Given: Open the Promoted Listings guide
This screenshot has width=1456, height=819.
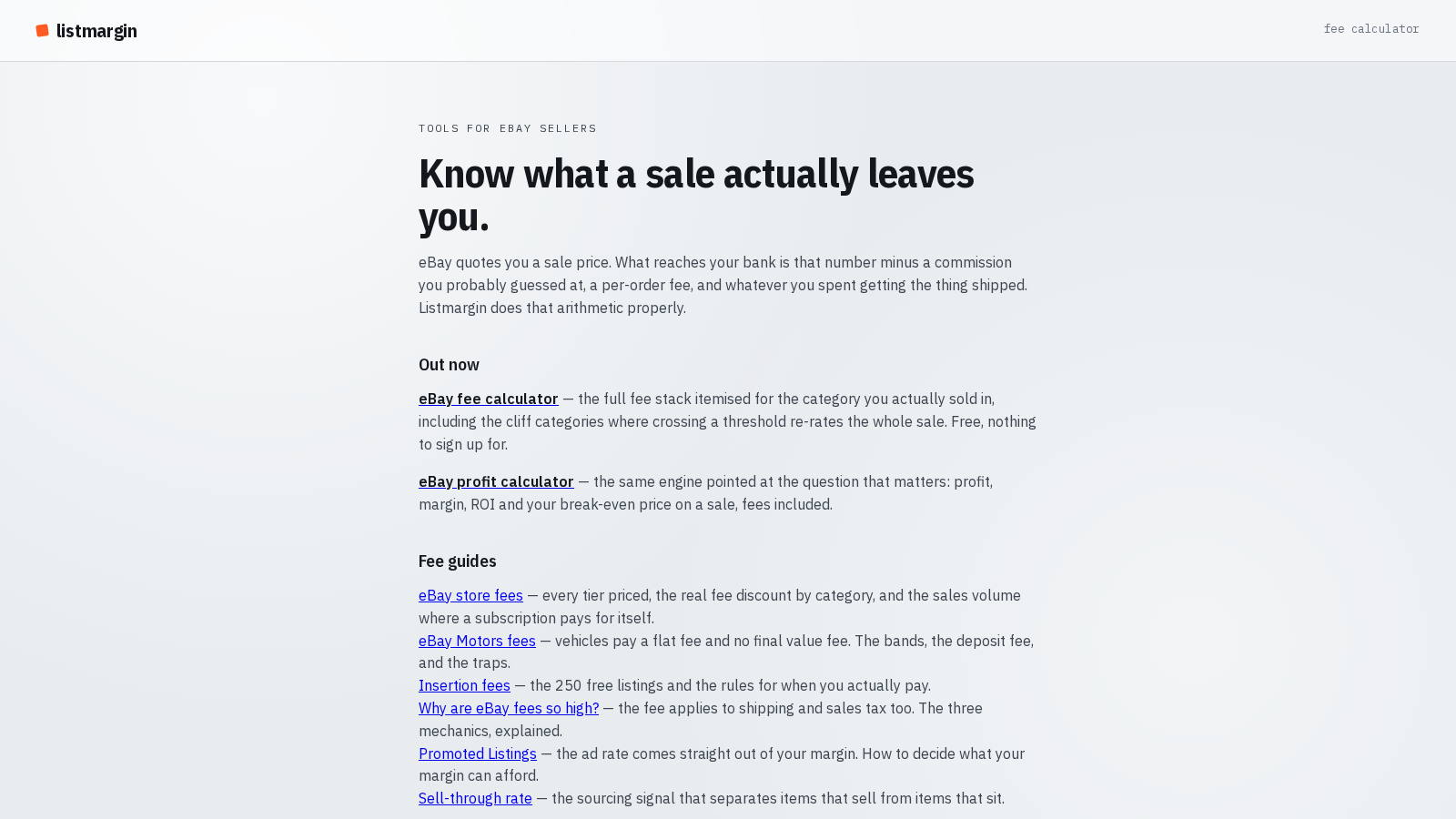Looking at the screenshot, I should click(478, 753).
